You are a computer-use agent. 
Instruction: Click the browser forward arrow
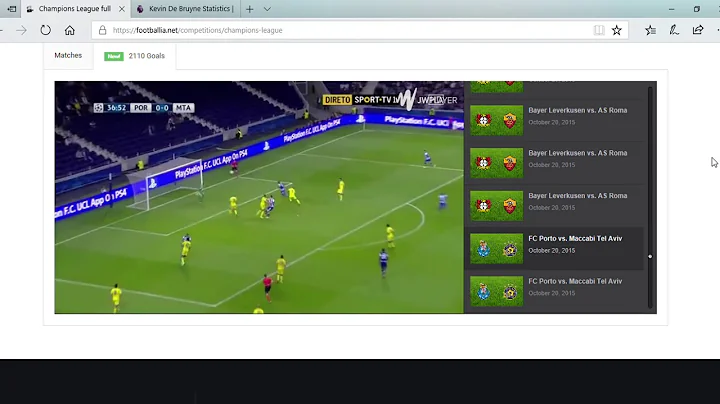(21, 30)
